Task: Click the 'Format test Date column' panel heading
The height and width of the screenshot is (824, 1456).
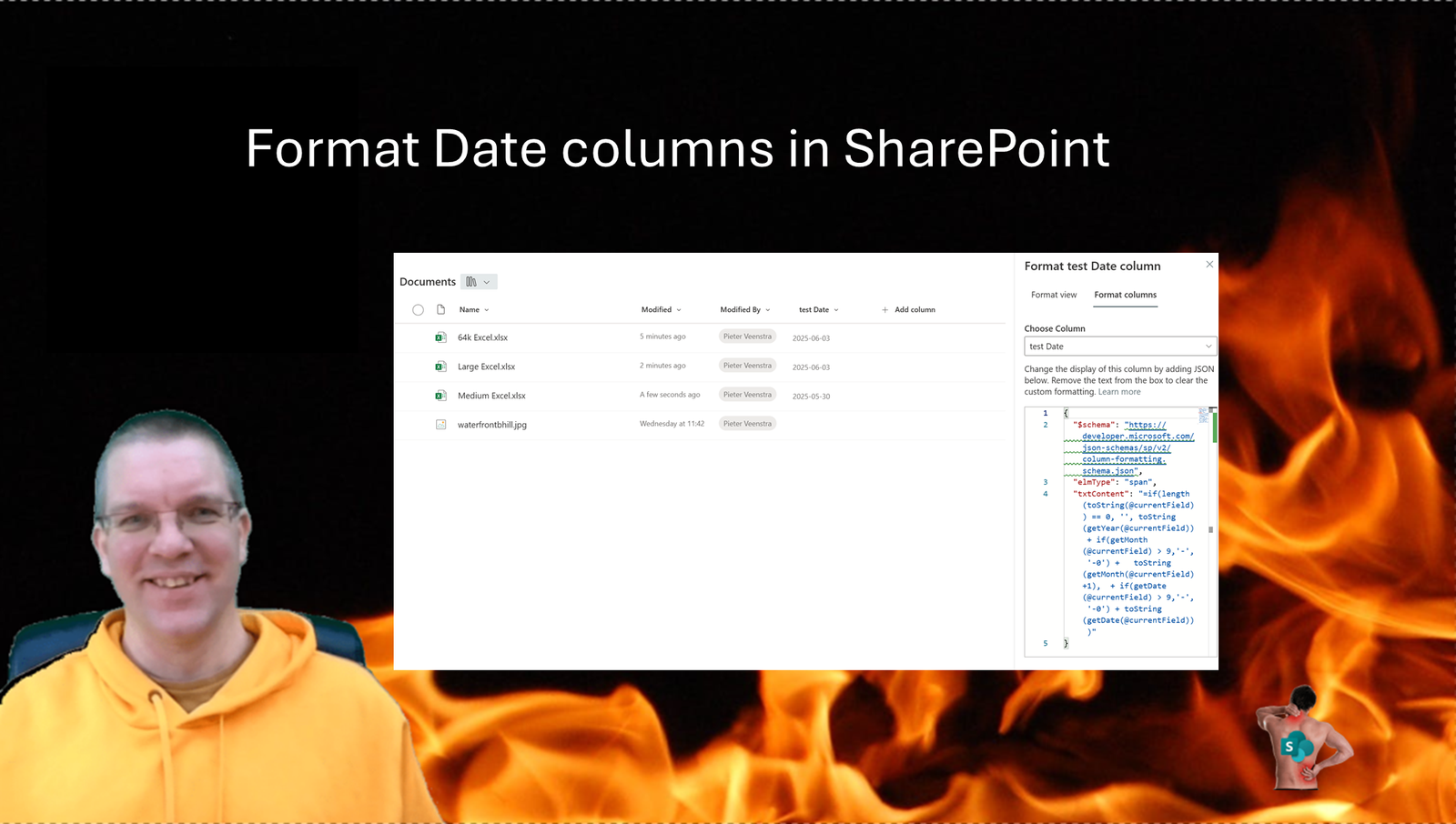Action: pyautogui.click(x=1092, y=266)
